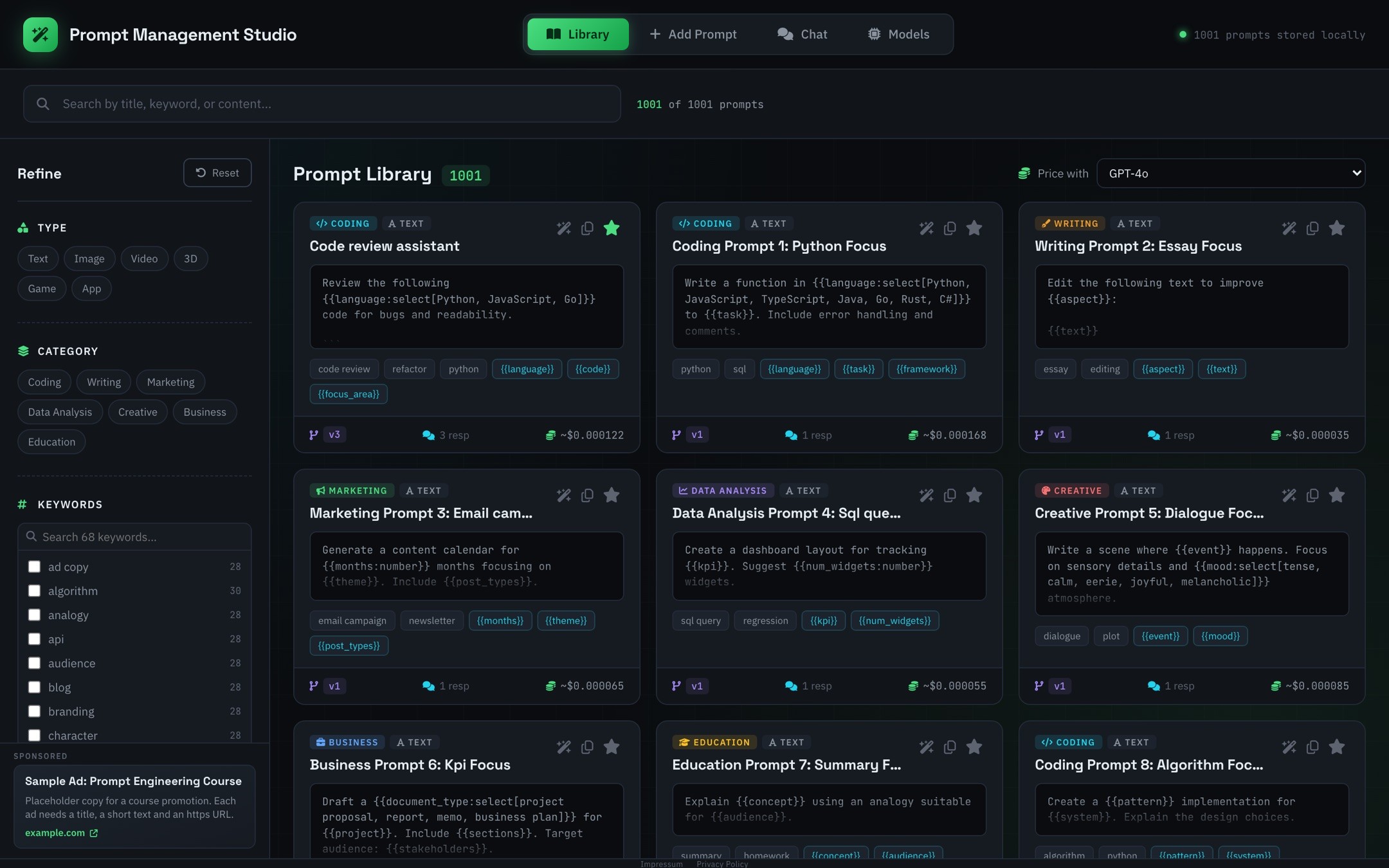The image size is (1389, 868).
Task: Click the Prompt Management Studio logo icon
Action: pos(41,35)
